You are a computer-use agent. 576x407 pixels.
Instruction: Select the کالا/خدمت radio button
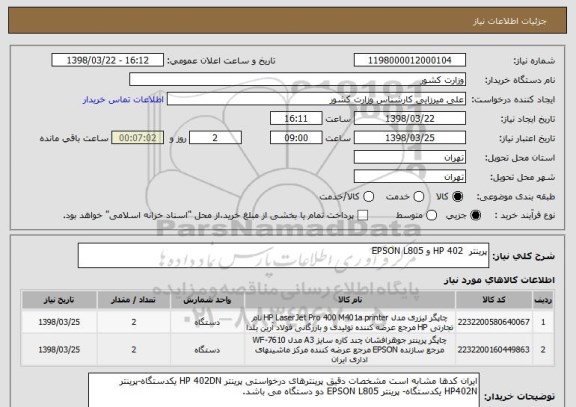point(368,197)
